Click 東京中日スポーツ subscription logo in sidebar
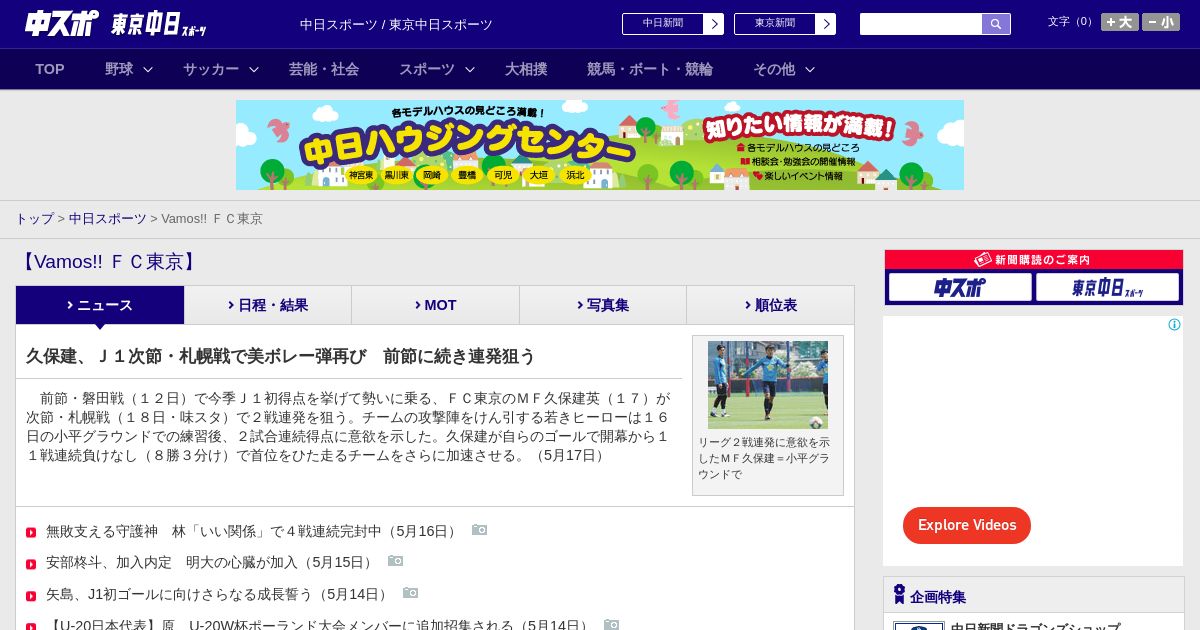 coord(1108,287)
